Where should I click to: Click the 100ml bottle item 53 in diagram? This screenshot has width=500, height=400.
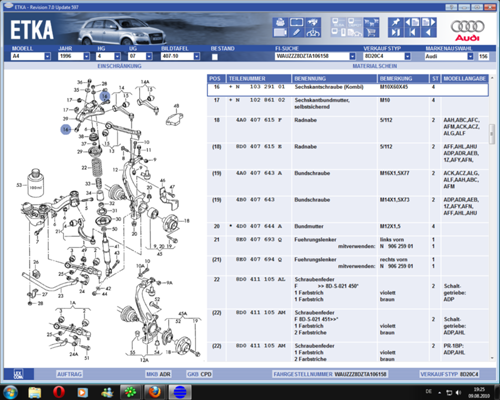tap(35, 183)
